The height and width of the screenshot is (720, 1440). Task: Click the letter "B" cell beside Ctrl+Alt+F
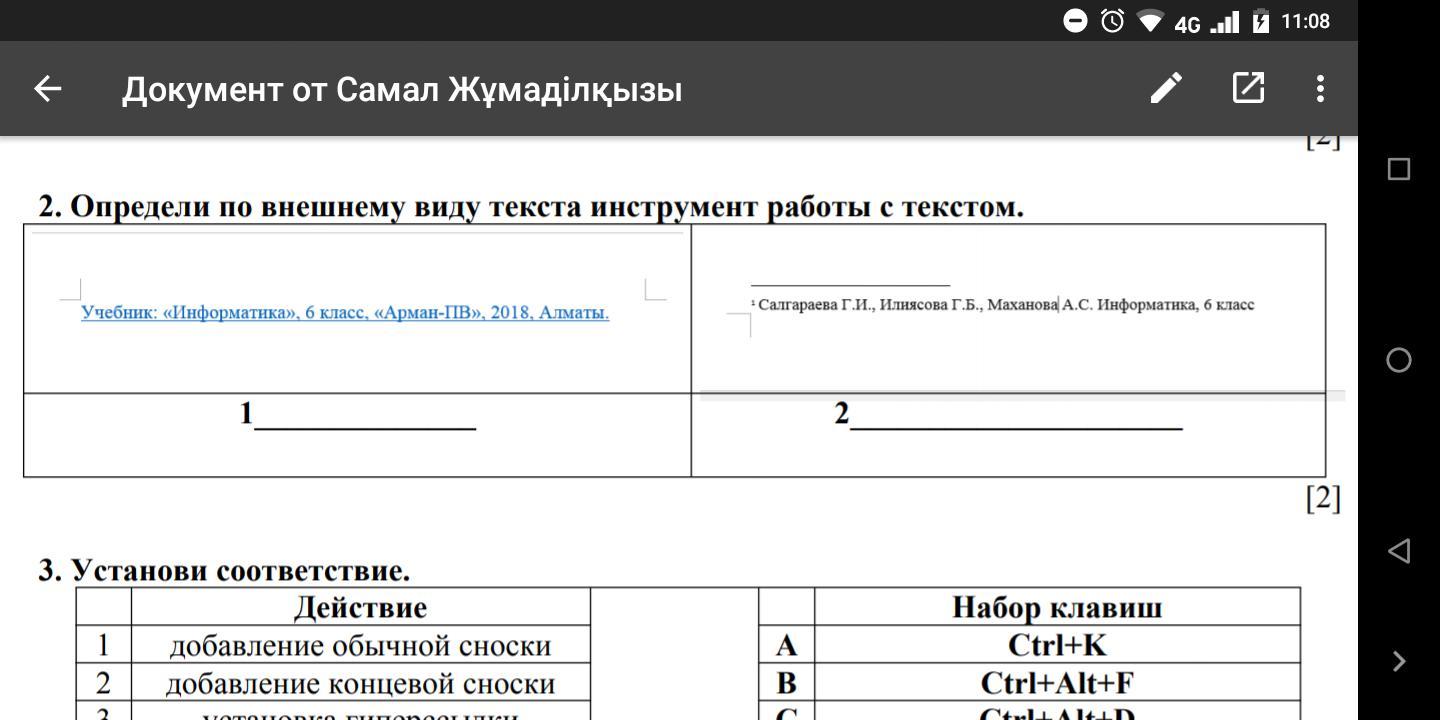pyautogui.click(x=786, y=683)
